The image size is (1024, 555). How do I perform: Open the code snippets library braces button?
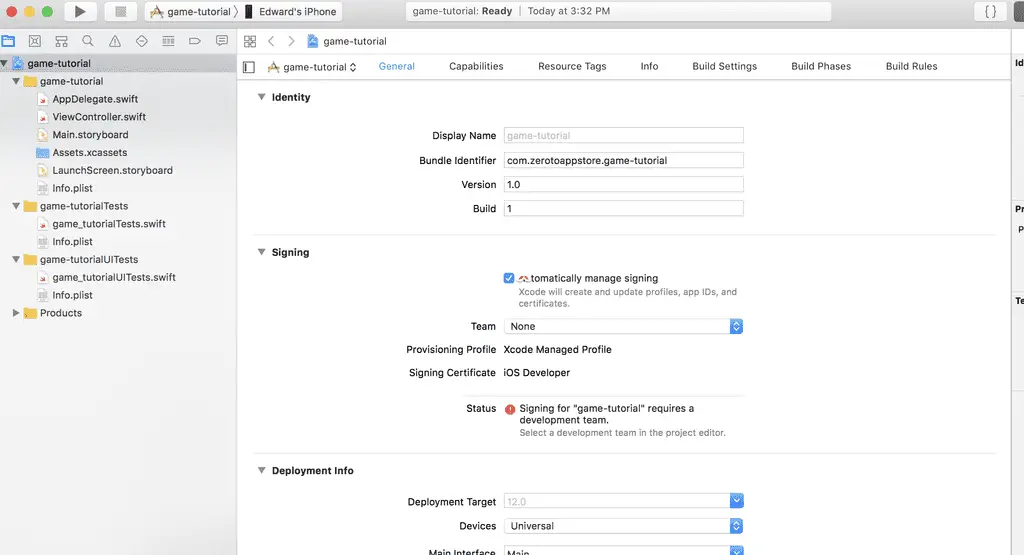(990, 11)
